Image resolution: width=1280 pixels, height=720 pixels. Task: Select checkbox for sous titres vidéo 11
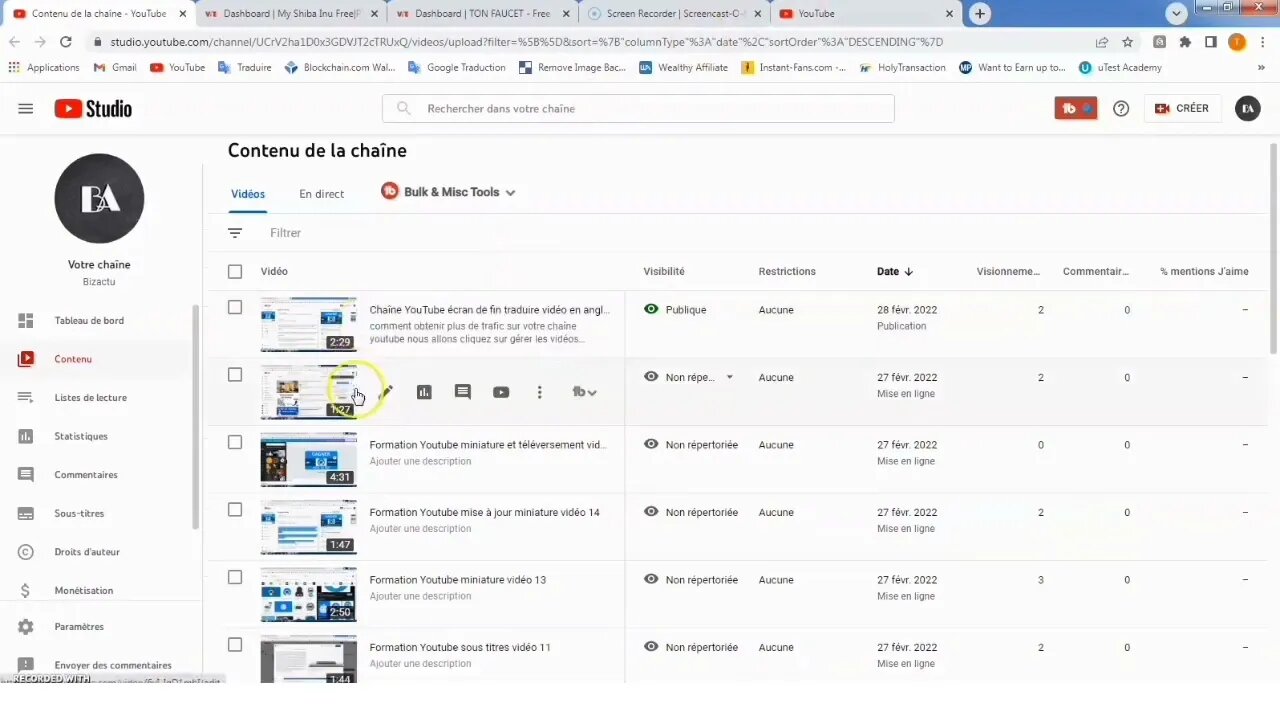click(235, 645)
